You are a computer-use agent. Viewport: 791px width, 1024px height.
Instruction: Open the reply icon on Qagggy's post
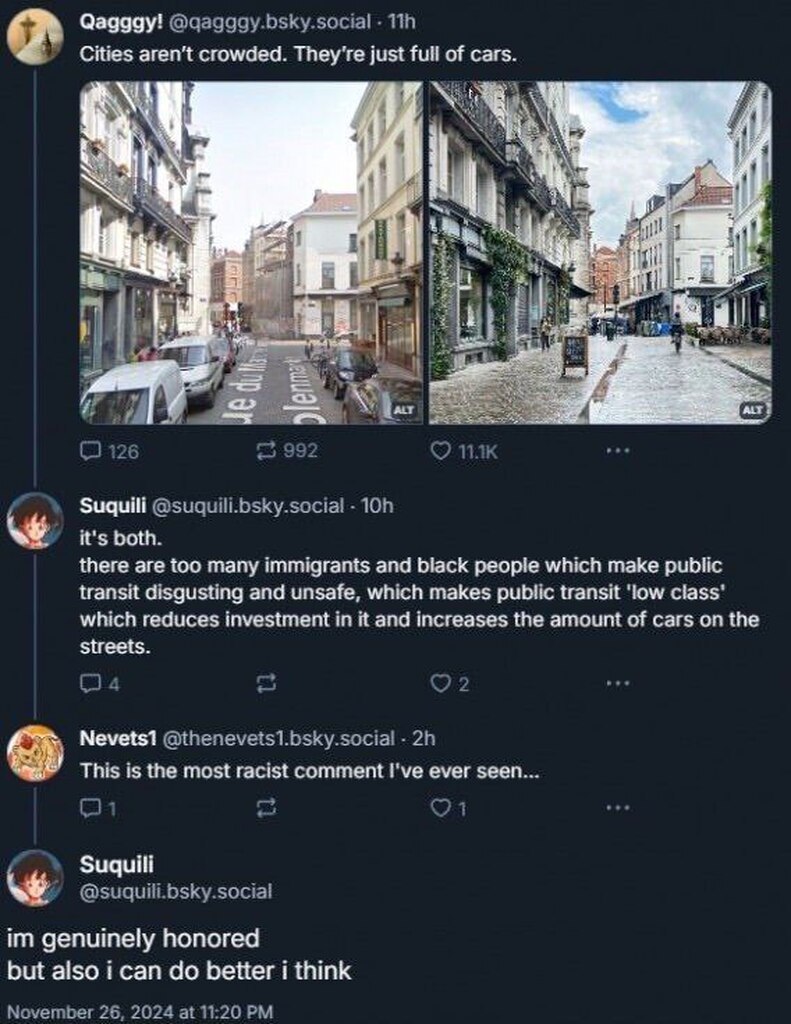[90, 451]
